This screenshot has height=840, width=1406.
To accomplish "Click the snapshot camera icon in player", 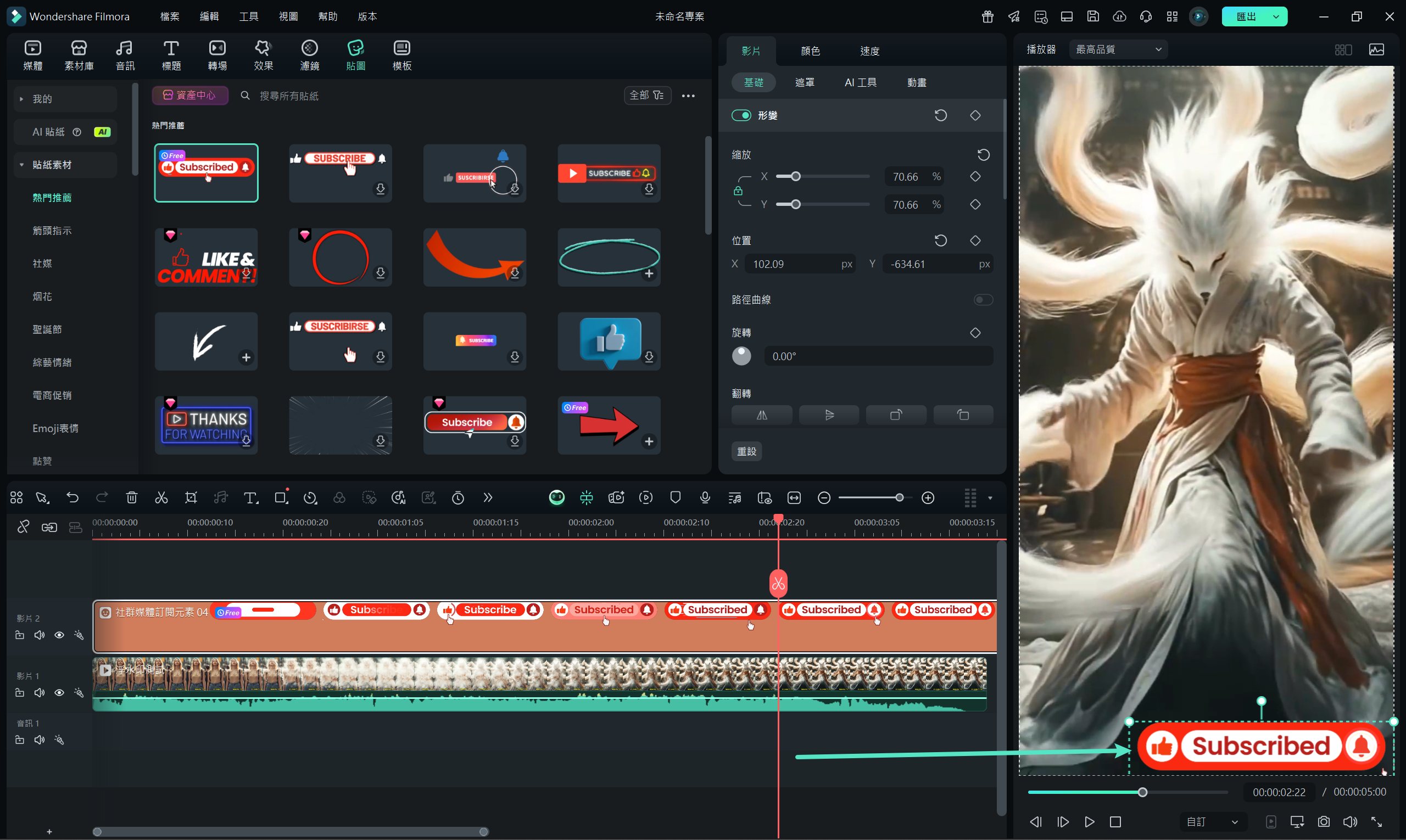I will [x=1324, y=821].
